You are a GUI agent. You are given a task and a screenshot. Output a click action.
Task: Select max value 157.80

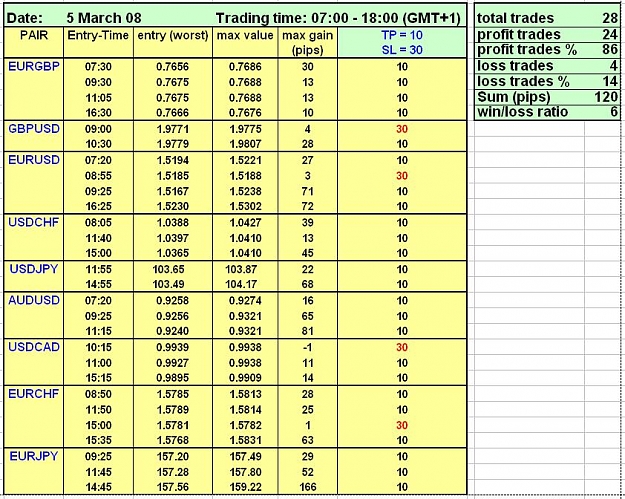(246, 472)
